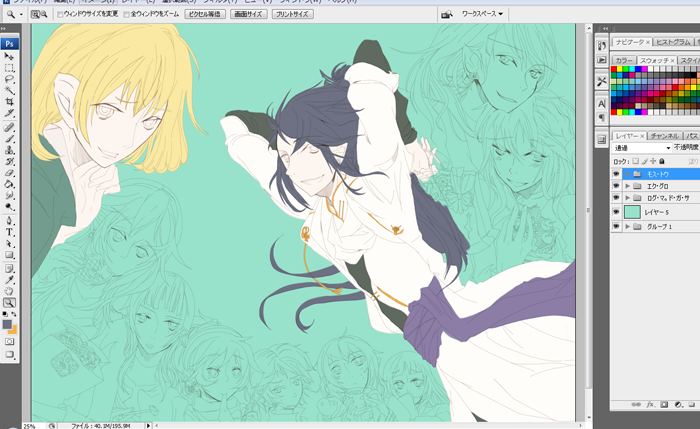Select the Magic Wand tool
This screenshot has width=700, height=429.
coord(9,91)
